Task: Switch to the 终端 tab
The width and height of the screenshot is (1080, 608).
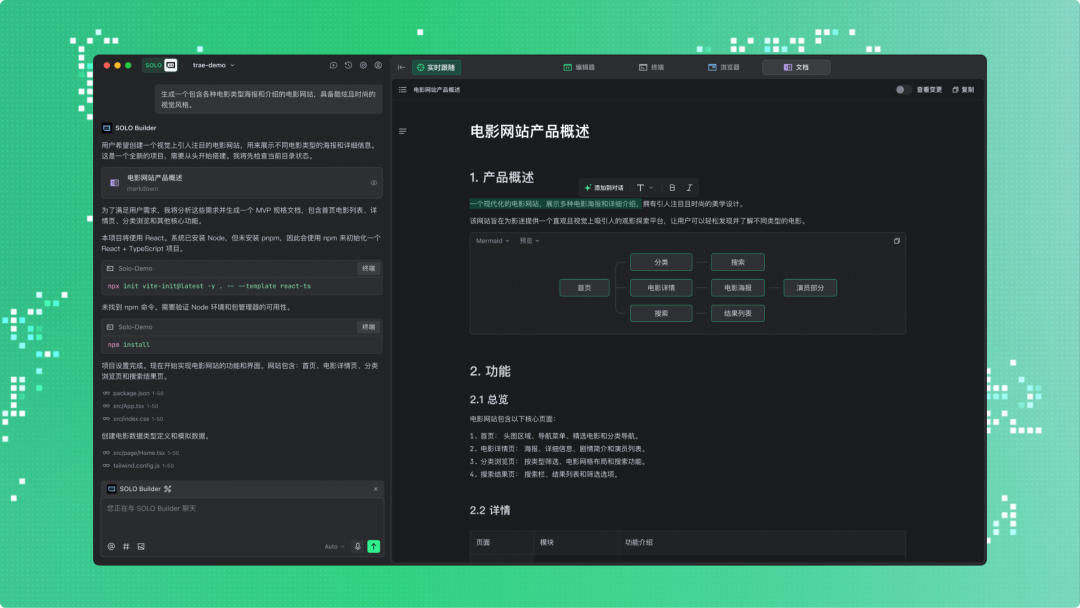Action: click(x=652, y=67)
